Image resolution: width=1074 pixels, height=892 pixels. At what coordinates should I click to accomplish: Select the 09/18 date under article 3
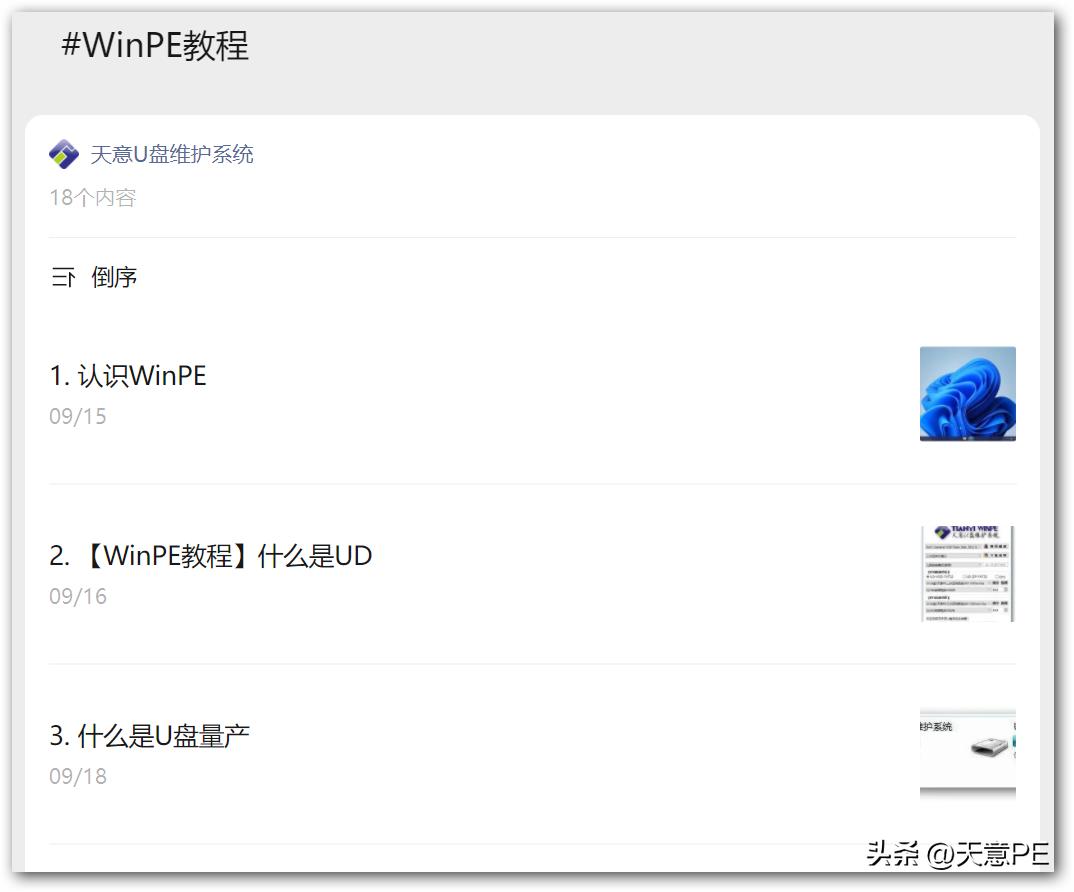(78, 776)
